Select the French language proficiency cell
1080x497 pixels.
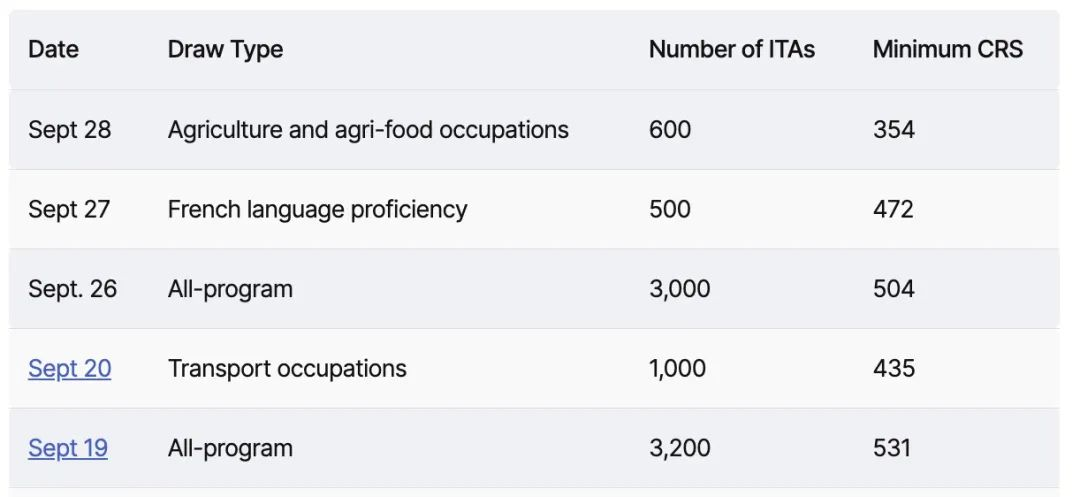[318, 209]
